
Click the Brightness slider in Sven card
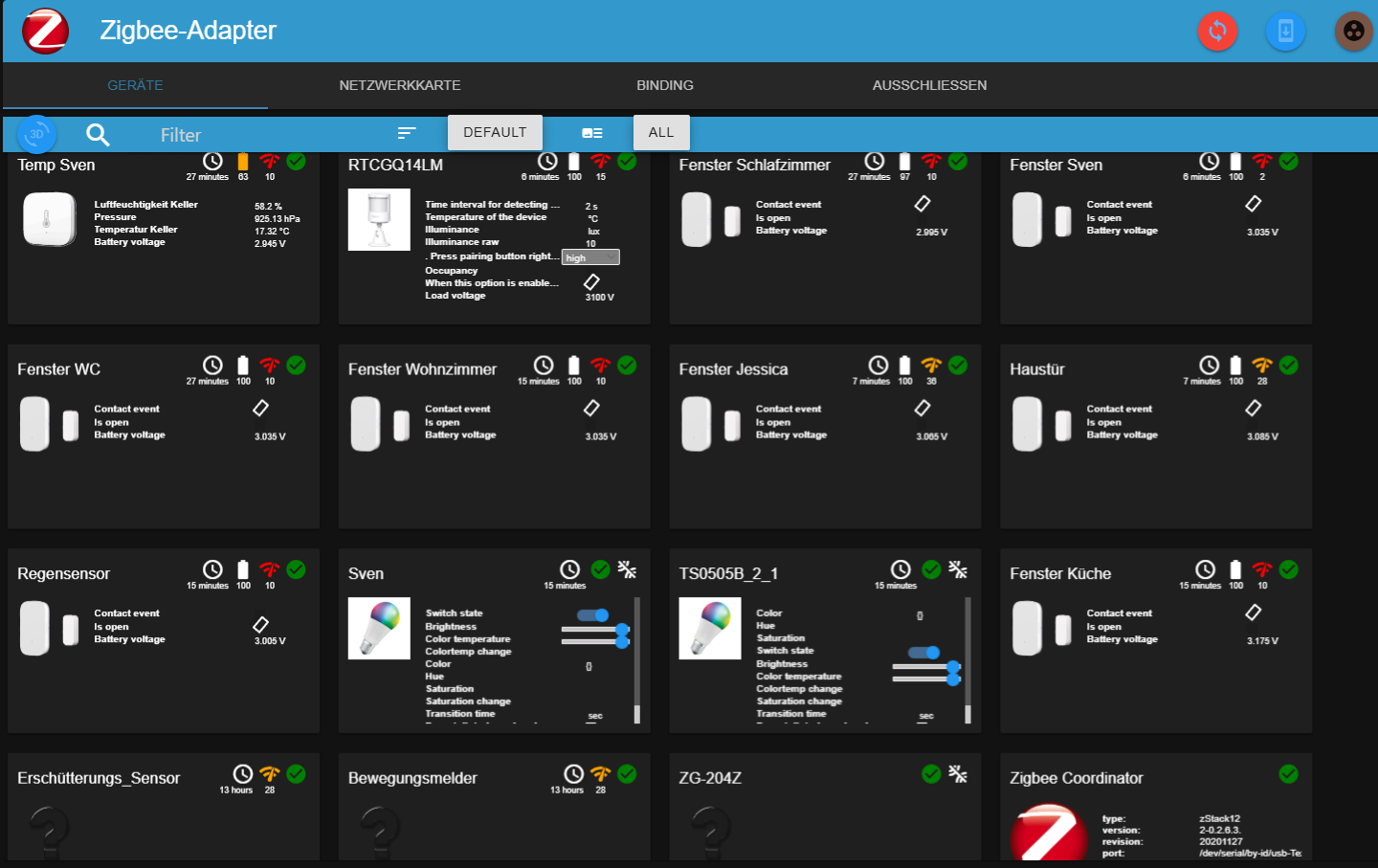point(595,630)
